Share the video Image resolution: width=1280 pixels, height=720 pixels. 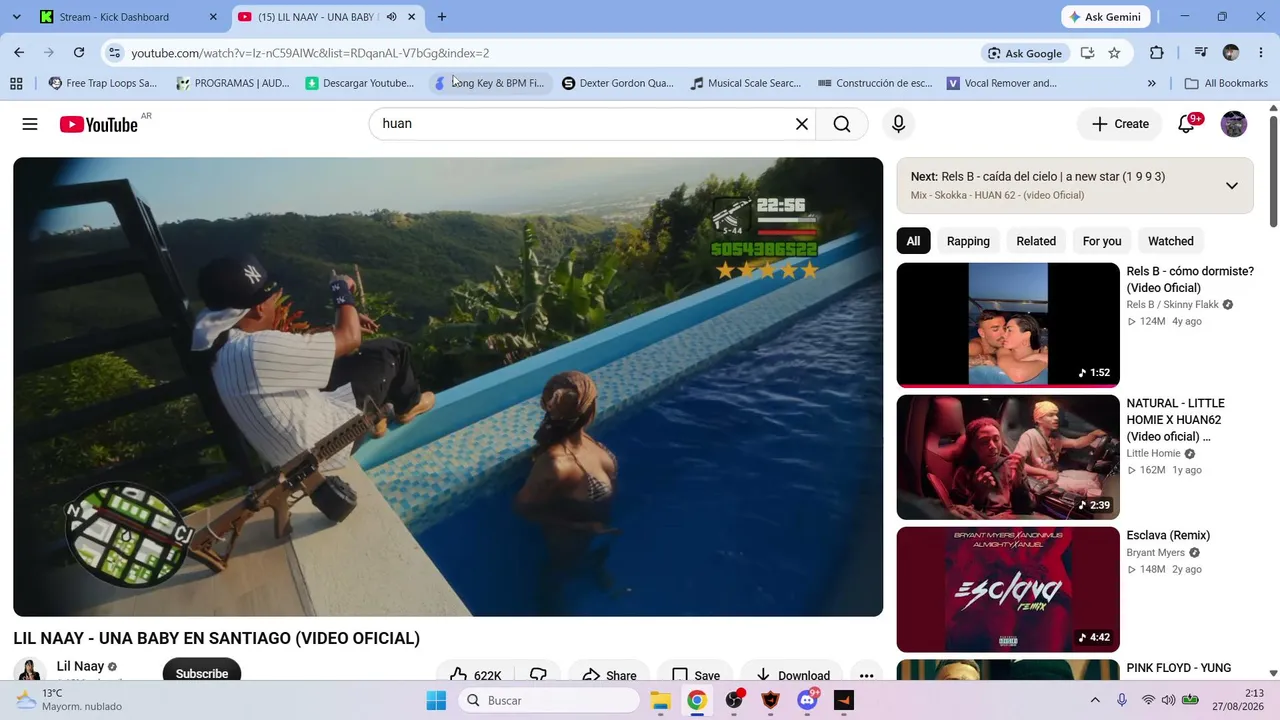coord(609,675)
